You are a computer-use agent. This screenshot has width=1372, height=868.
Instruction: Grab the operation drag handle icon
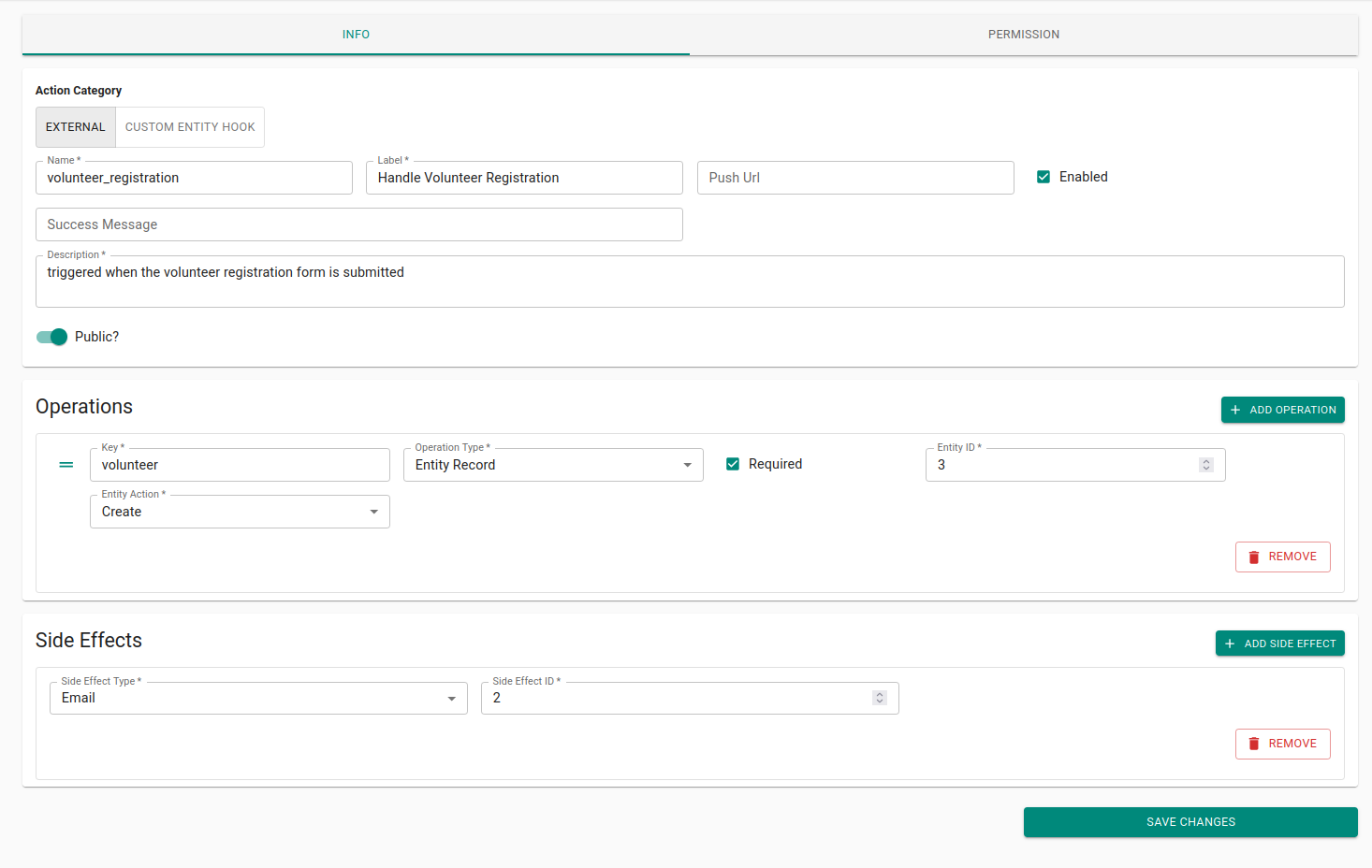(66, 465)
